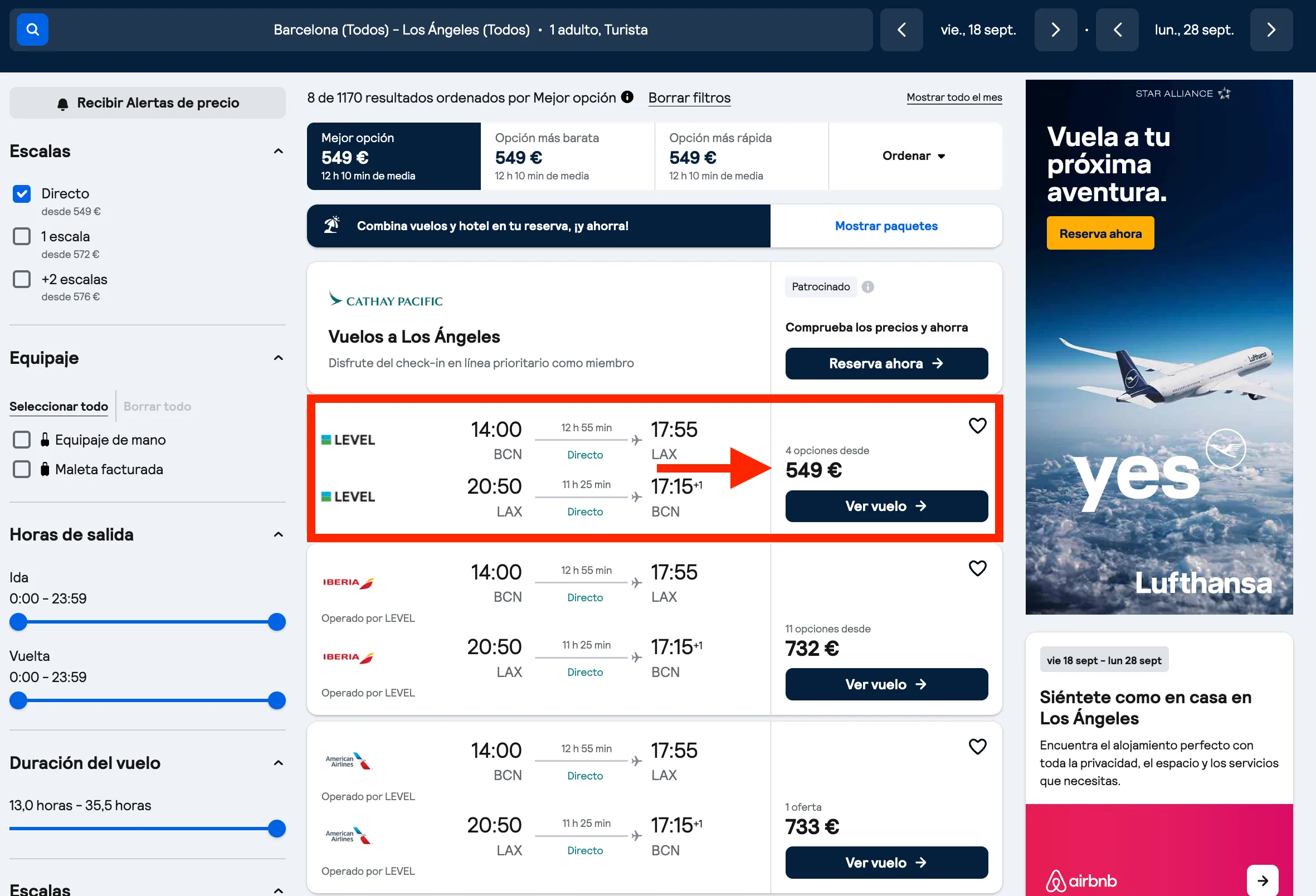This screenshot has width=1316, height=896.
Task: Click Vuelta slider right handle
Action: tap(277, 700)
